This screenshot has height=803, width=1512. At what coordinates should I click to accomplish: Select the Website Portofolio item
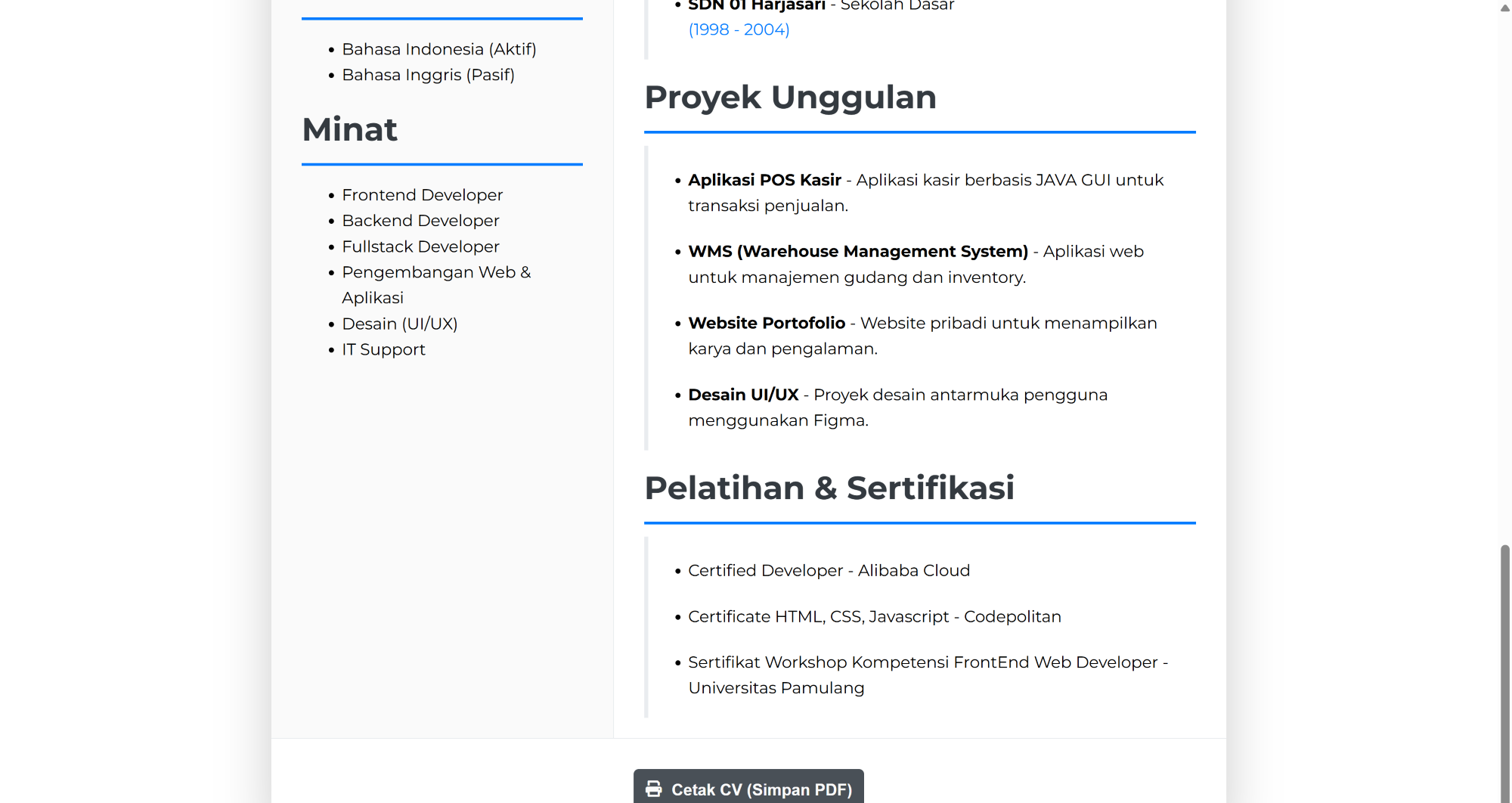[x=922, y=335]
